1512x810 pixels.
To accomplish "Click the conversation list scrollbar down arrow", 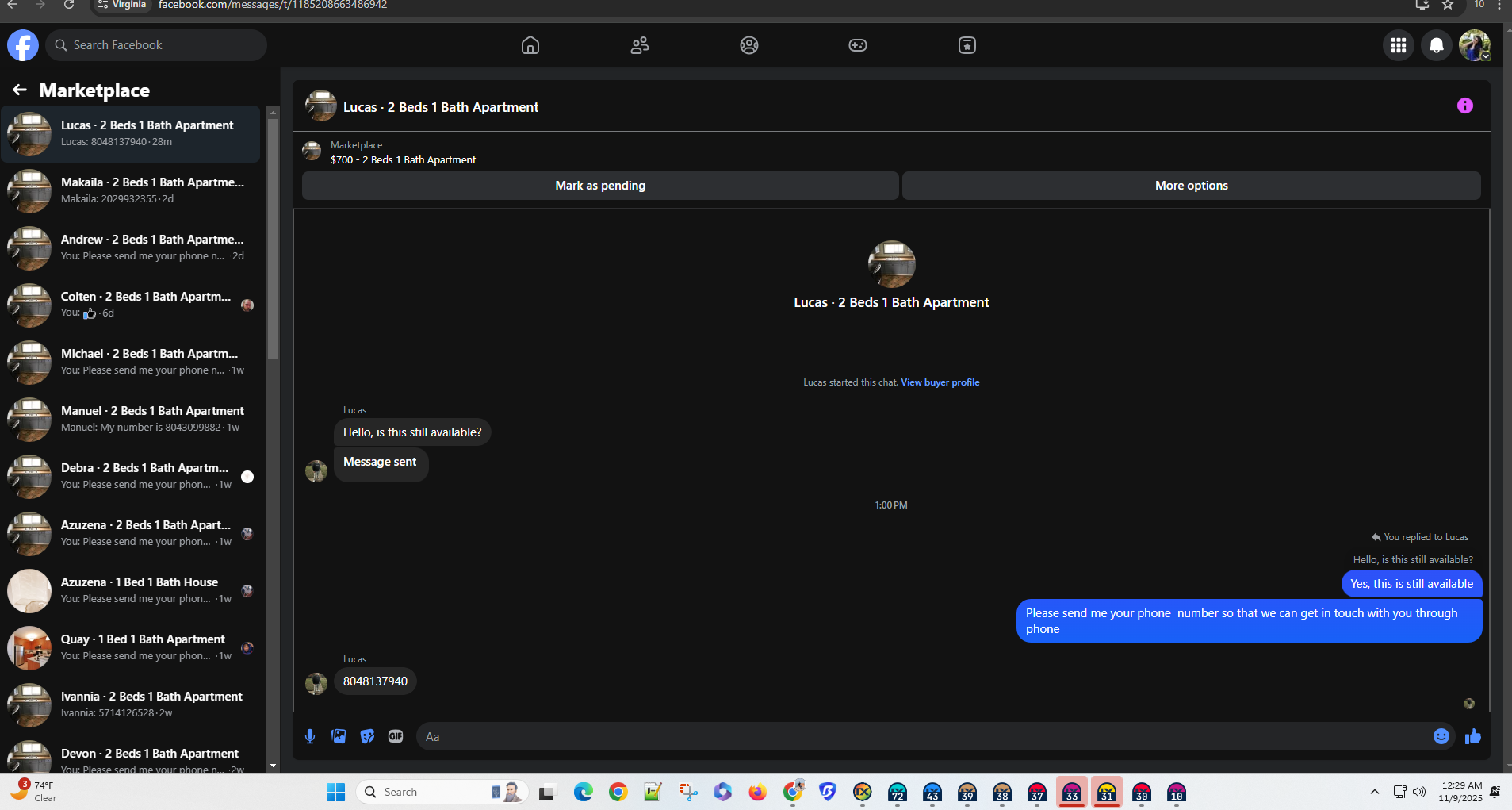I will click(274, 766).
